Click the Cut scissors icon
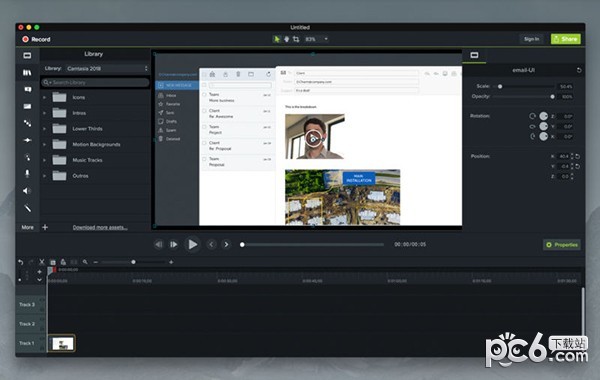600x380 pixels. pyautogui.click(x=42, y=262)
